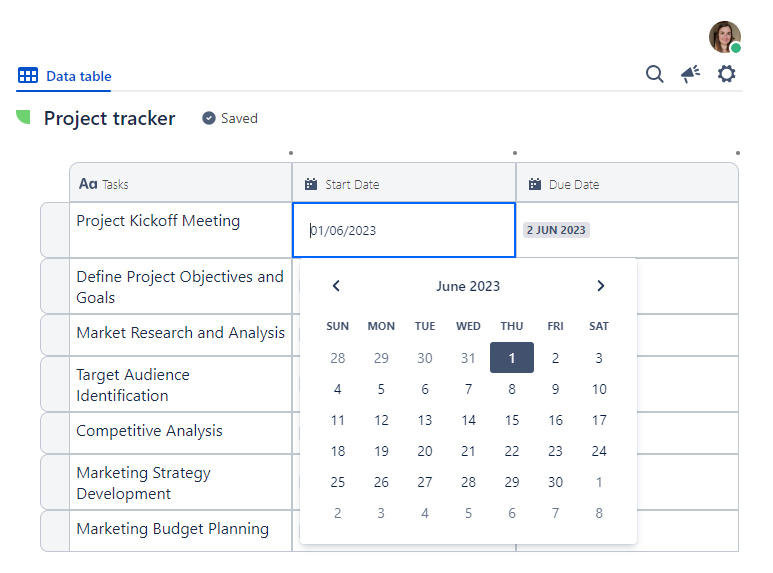
Task: Click the 2 JUN 2023 due date tag
Action: pos(557,230)
